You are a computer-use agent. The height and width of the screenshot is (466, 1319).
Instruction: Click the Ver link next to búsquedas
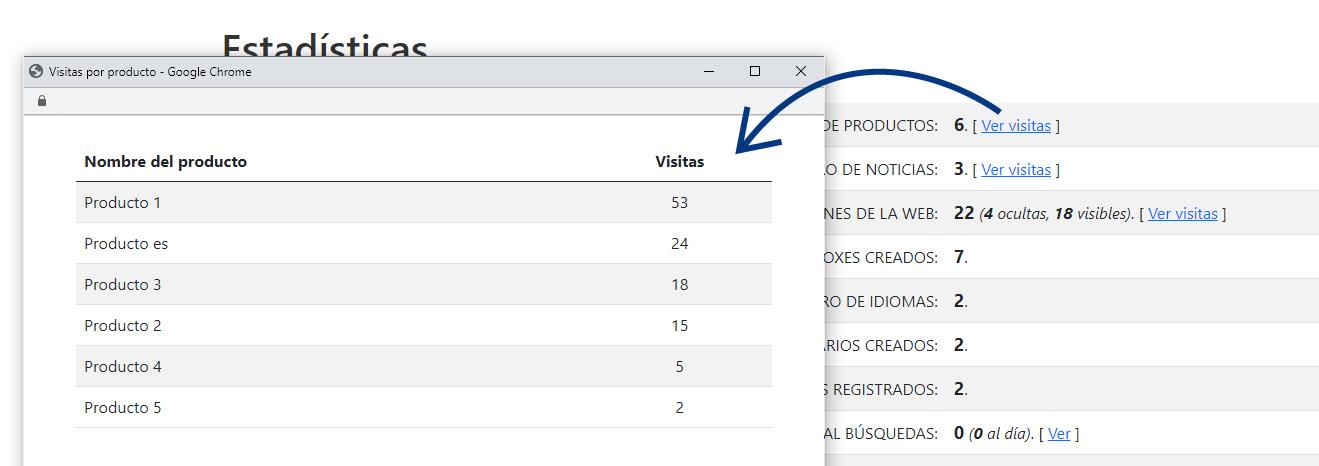(x=1058, y=434)
